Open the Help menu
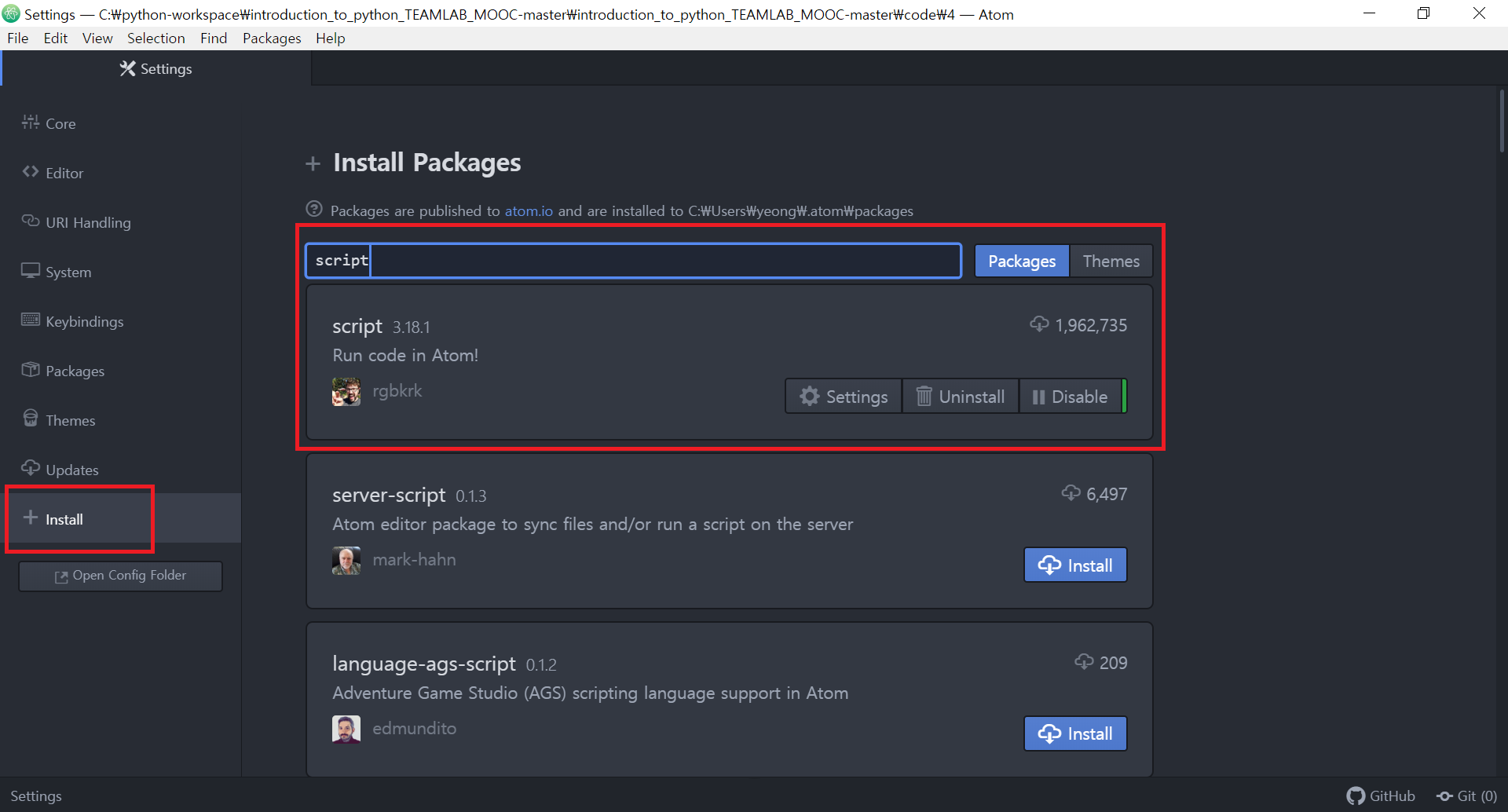The height and width of the screenshot is (812, 1508). (331, 38)
